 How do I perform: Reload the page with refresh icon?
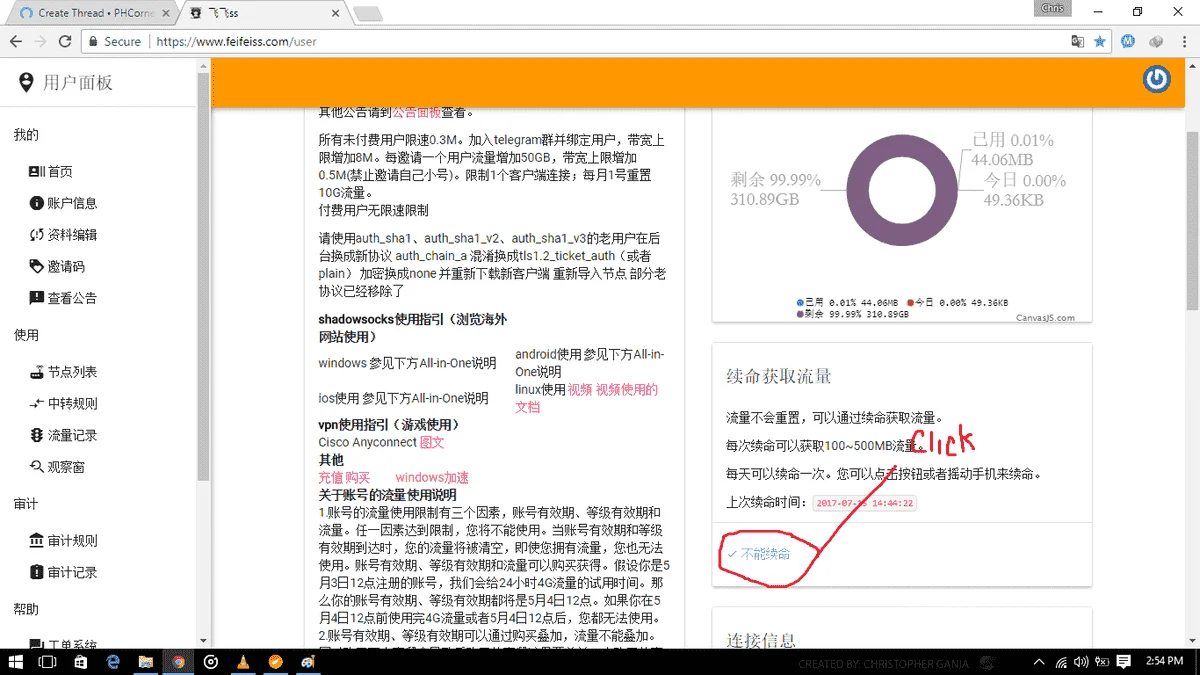tap(66, 42)
